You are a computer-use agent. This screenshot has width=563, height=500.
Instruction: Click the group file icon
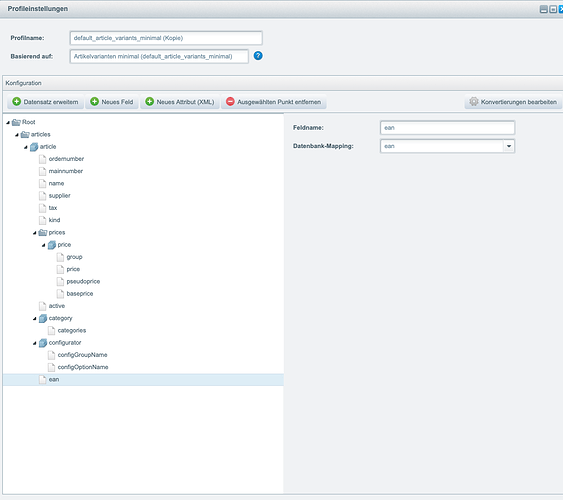point(61,257)
